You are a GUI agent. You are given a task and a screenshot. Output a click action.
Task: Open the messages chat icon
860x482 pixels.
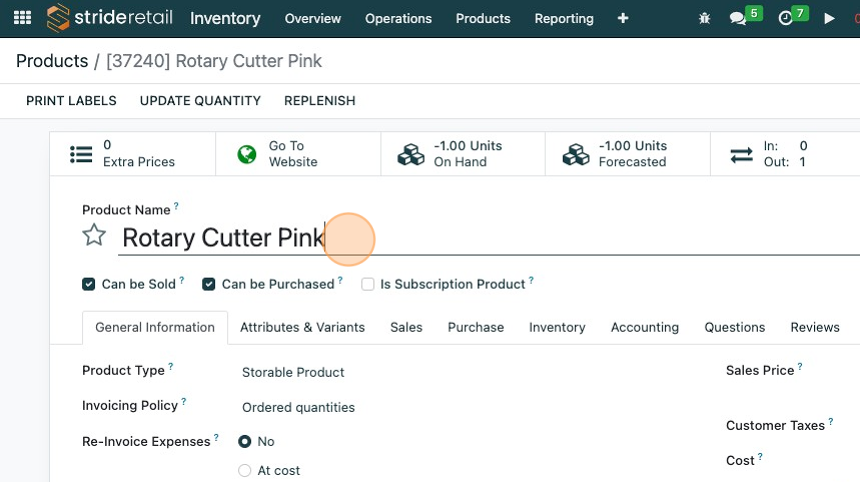tap(739, 18)
